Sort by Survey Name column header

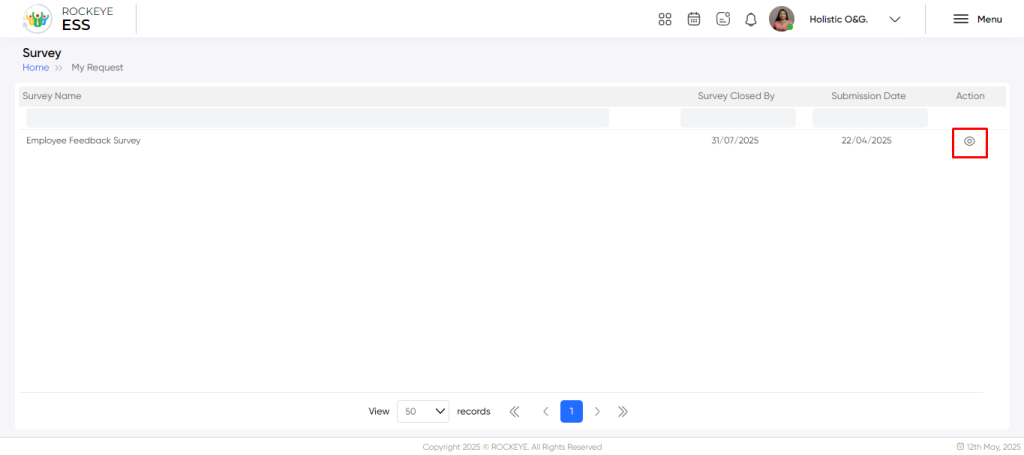point(52,96)
